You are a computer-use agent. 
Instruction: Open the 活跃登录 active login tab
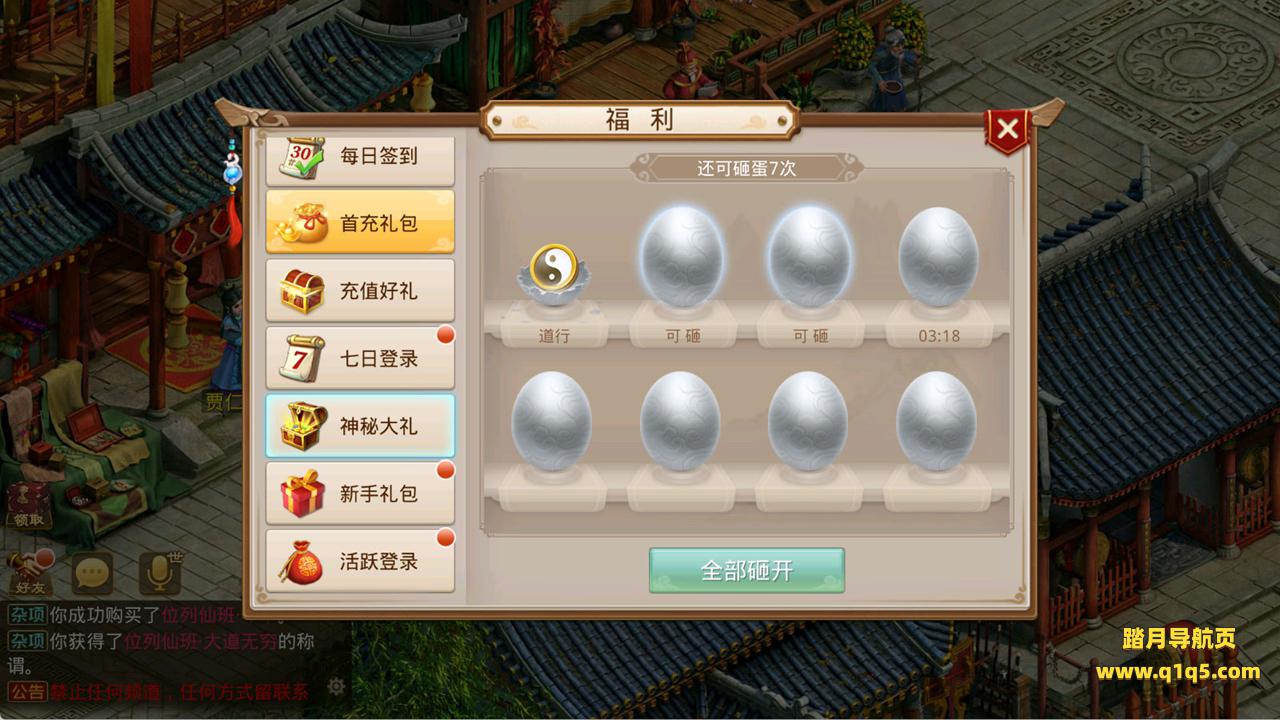(360, 561)
